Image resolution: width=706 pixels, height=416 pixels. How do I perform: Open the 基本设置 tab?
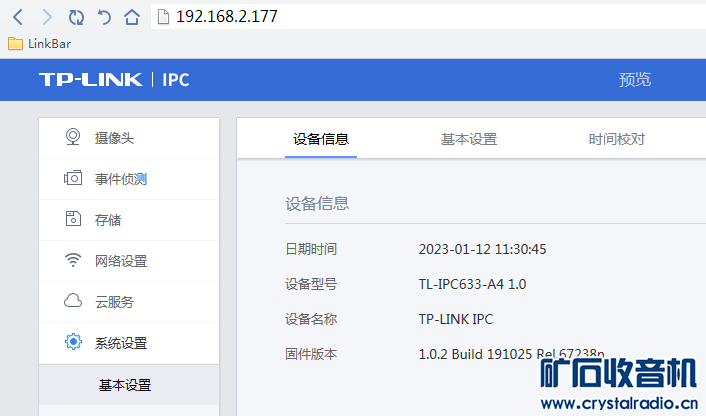tap(469, 139)
